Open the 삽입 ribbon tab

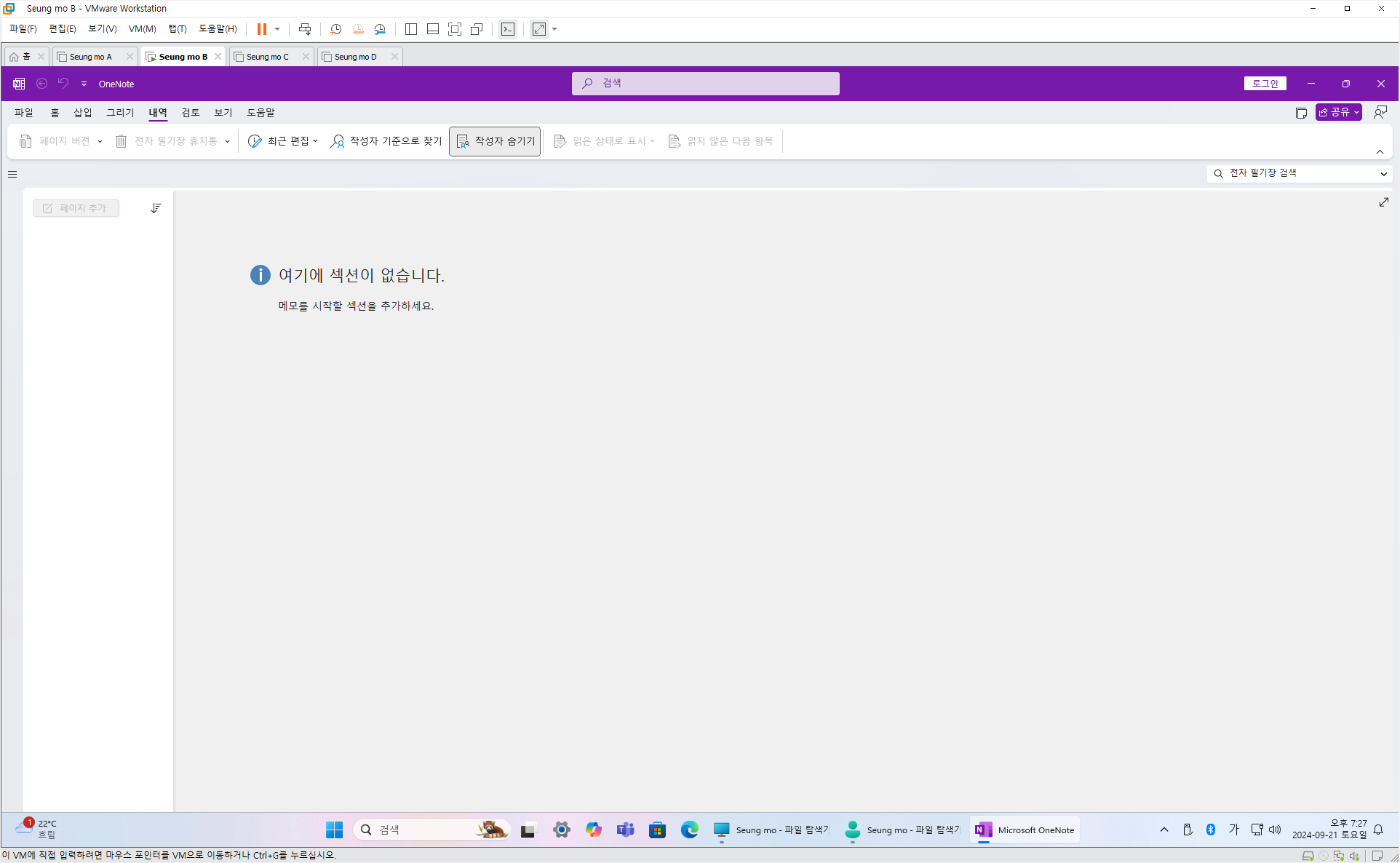(82, 113)
